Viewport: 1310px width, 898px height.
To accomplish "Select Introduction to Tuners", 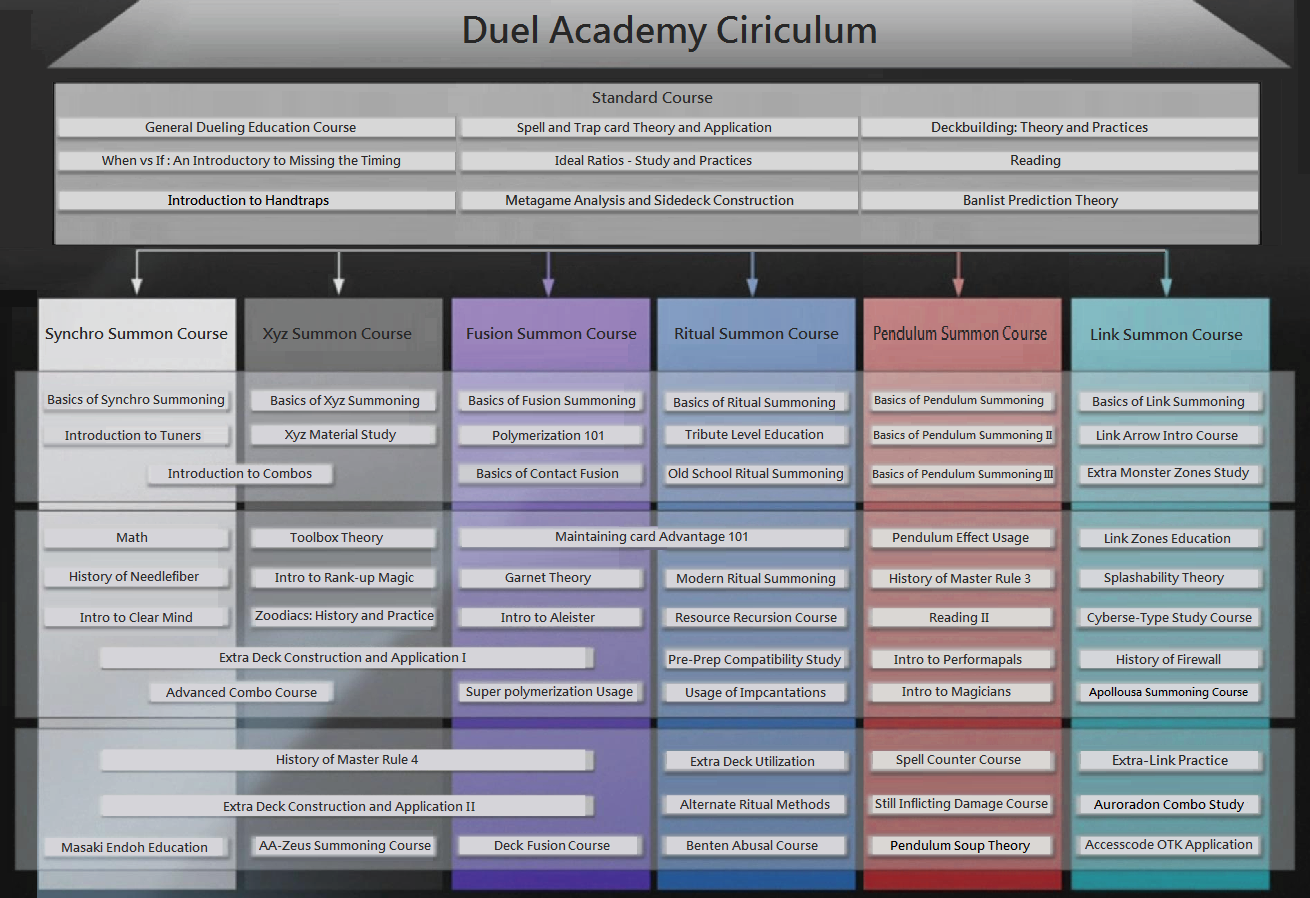I will (x=136, y=435).
